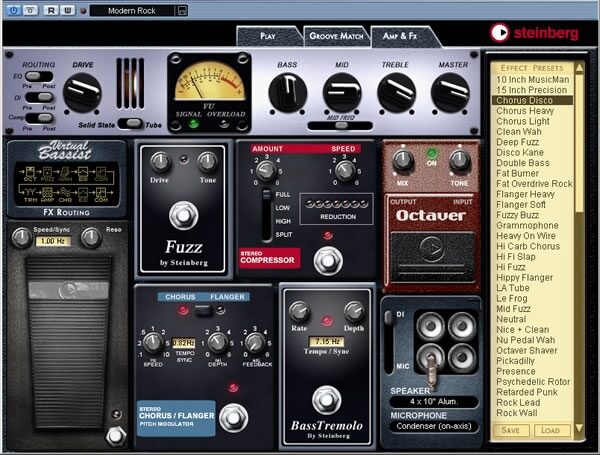
Task: Switch to the Play tab
Action: click(x=267, y=36)
